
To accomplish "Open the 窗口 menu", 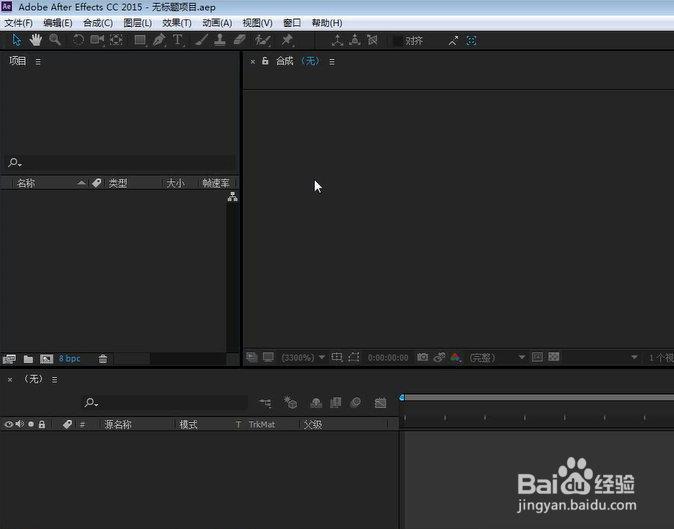I will [x=292, y=23].
